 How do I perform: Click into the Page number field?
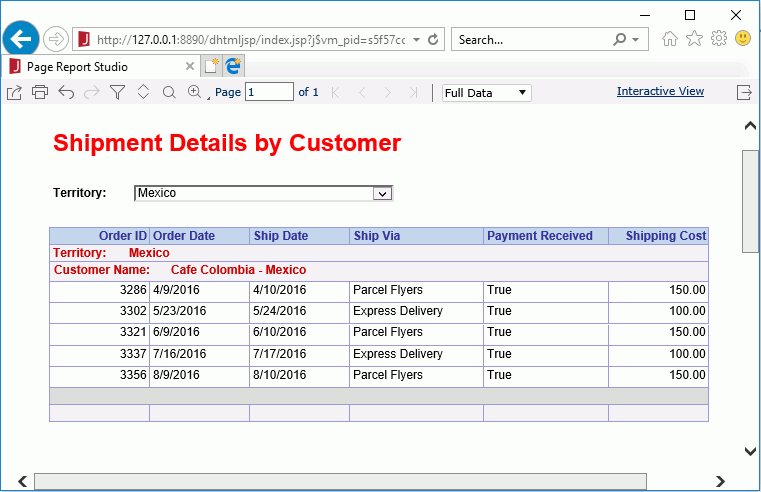[x=269, y=92]
